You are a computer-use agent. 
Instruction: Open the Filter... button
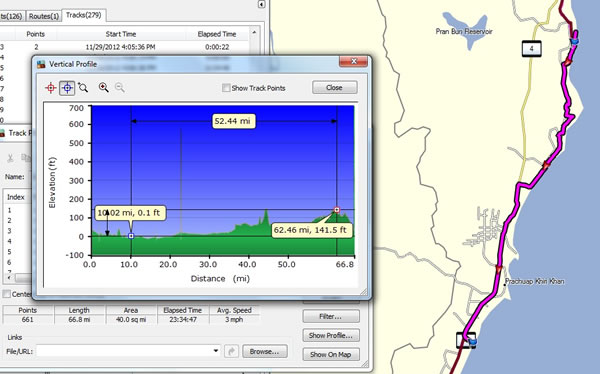(x=331, y=316)
